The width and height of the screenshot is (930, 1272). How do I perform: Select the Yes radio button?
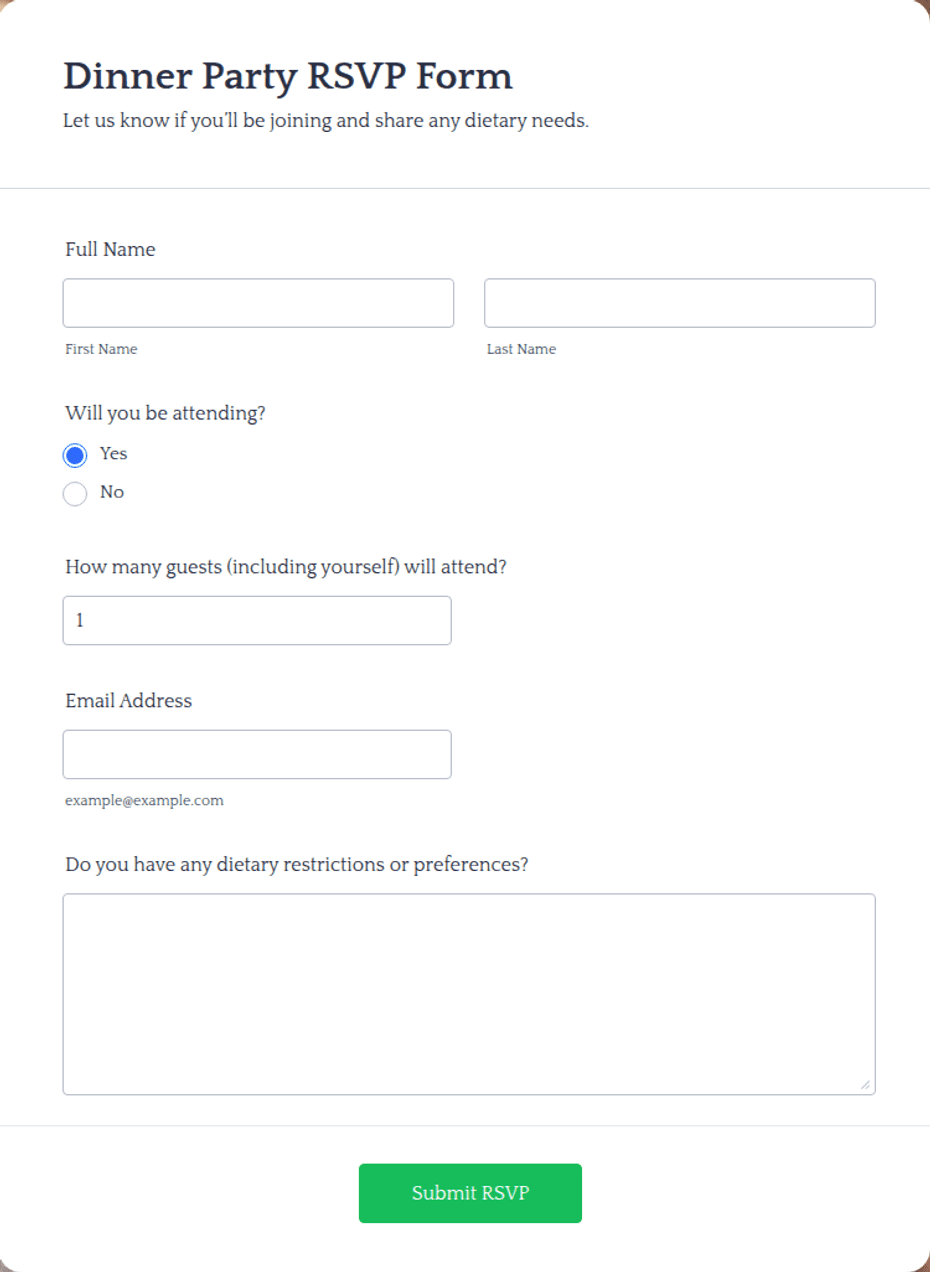[x=75, y=455]
